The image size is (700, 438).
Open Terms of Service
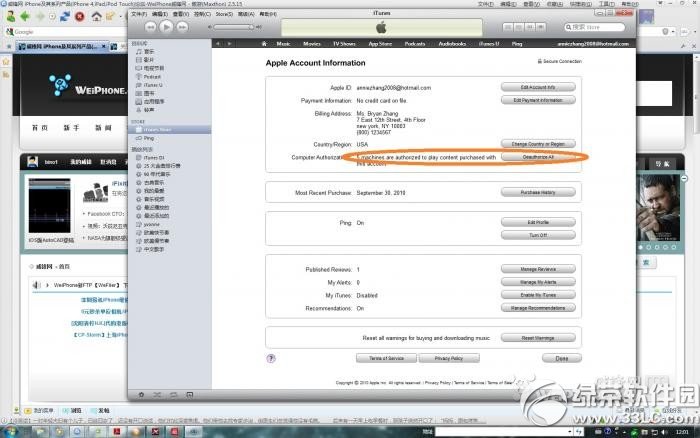pyautogui.click(x=387, y=358)
